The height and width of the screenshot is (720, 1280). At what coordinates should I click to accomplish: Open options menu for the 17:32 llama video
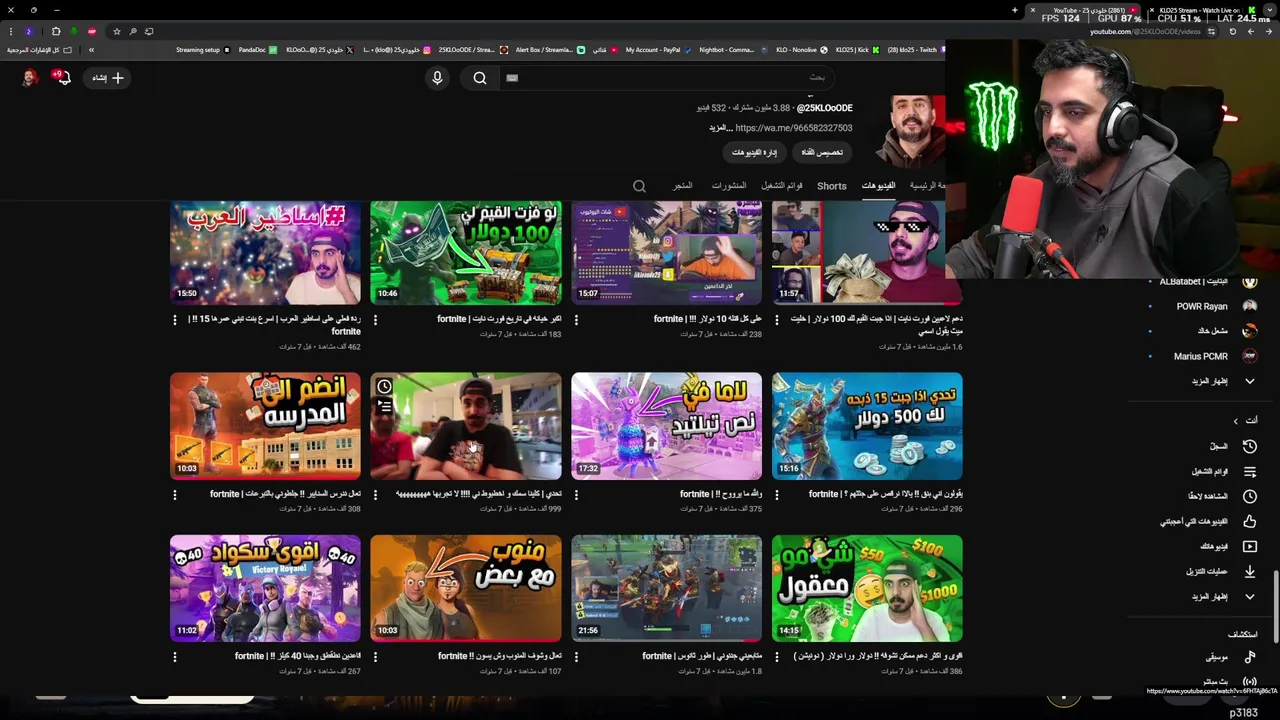pos(576,494)
